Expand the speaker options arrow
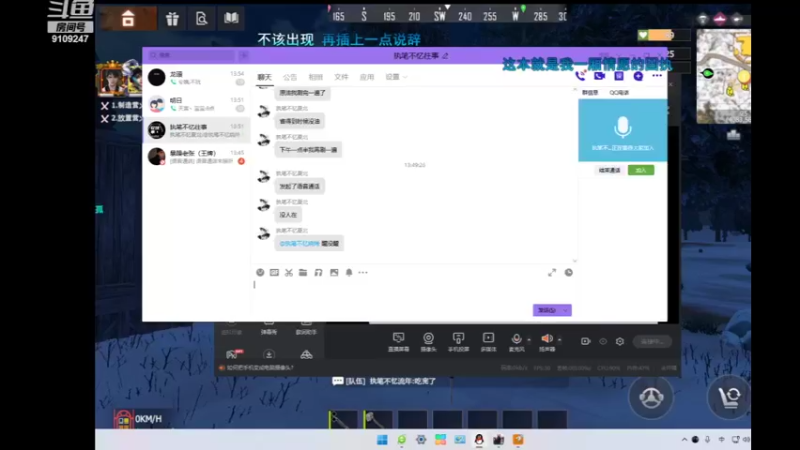 560,339
